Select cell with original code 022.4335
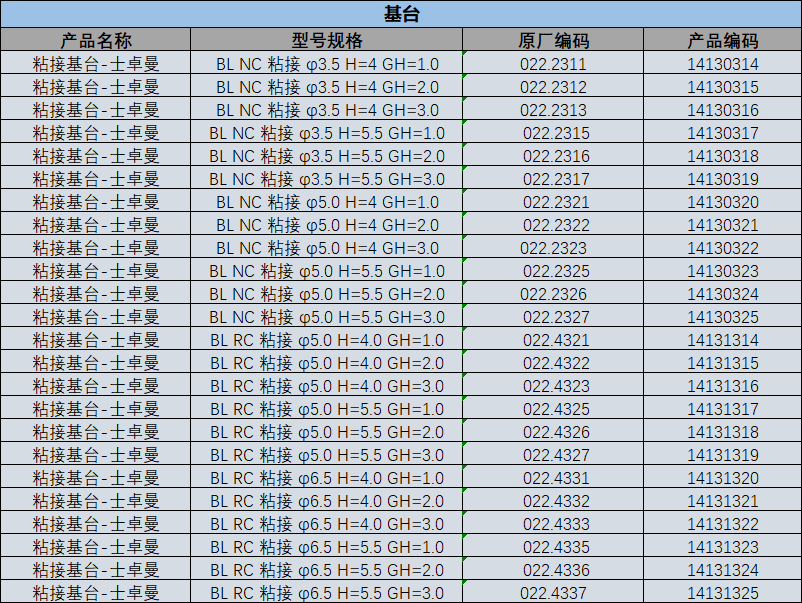 tap(553, 546)
